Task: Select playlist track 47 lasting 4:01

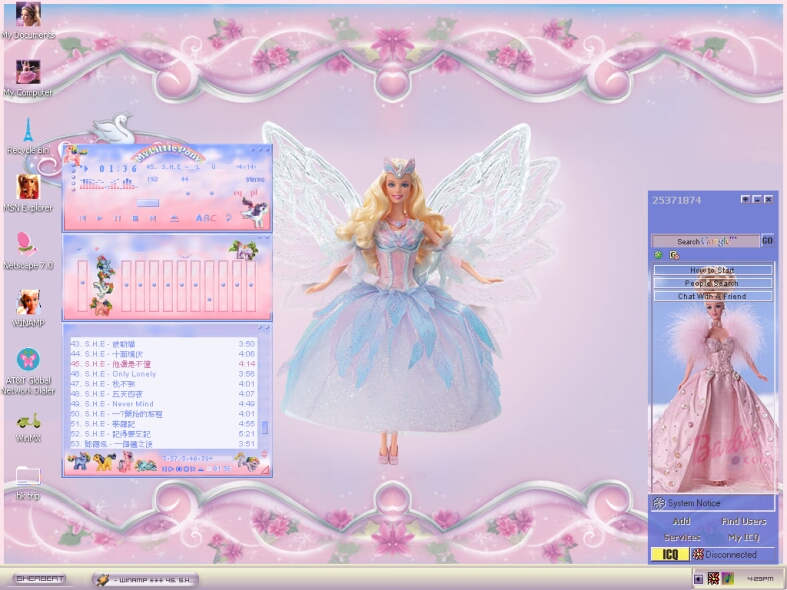Action: 163,384
